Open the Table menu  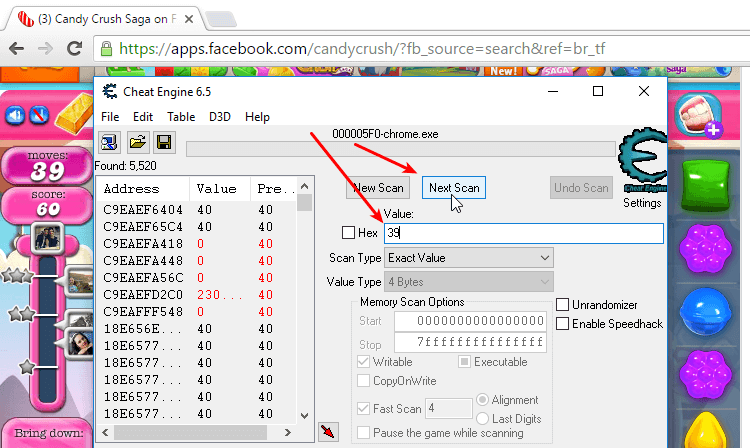[181, 117]
